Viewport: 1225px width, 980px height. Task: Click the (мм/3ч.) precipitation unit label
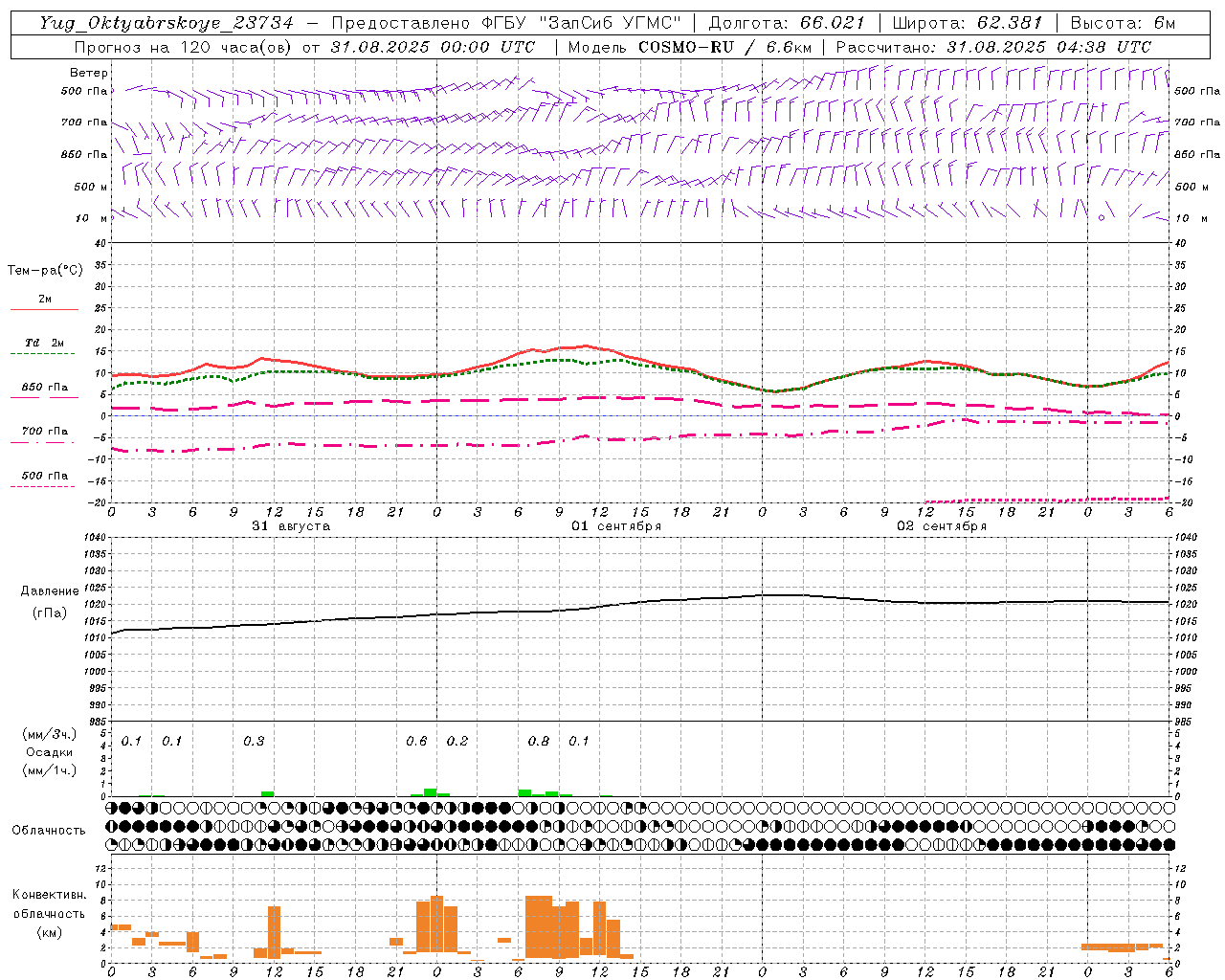tap(50, 734)
